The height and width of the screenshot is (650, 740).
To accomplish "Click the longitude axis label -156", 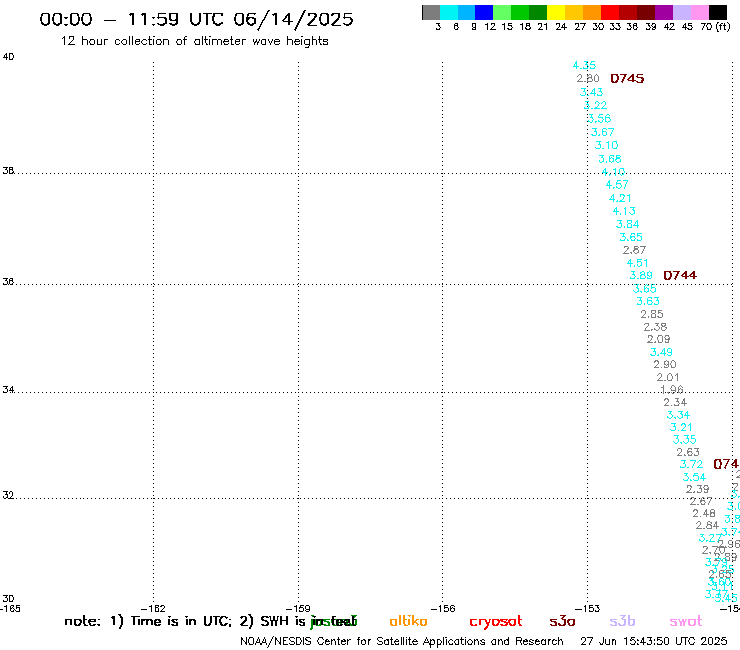I will coord(443,608).
